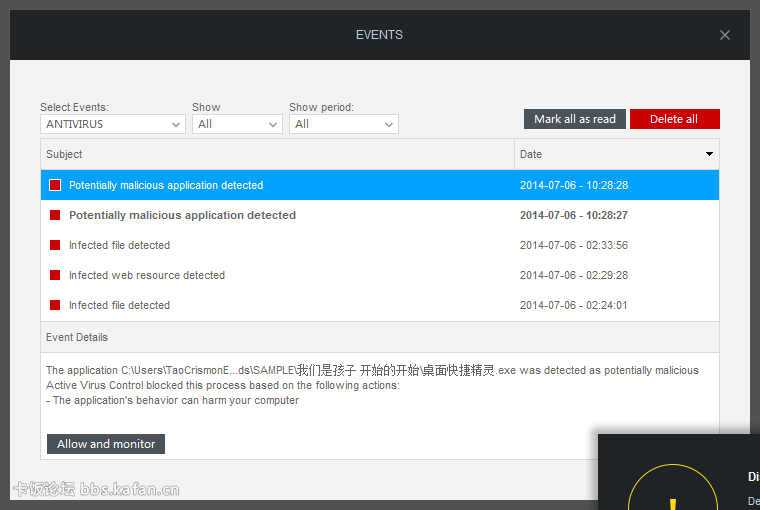Select infected file event at 02:24:01
This screenshot has width=760, height=510.
(119, 305)
